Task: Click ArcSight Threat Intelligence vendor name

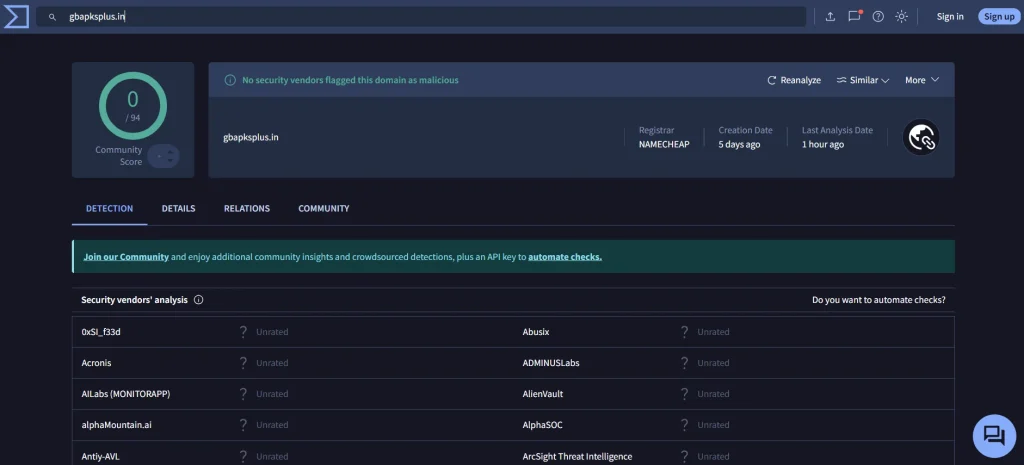Action: (577, 457)
